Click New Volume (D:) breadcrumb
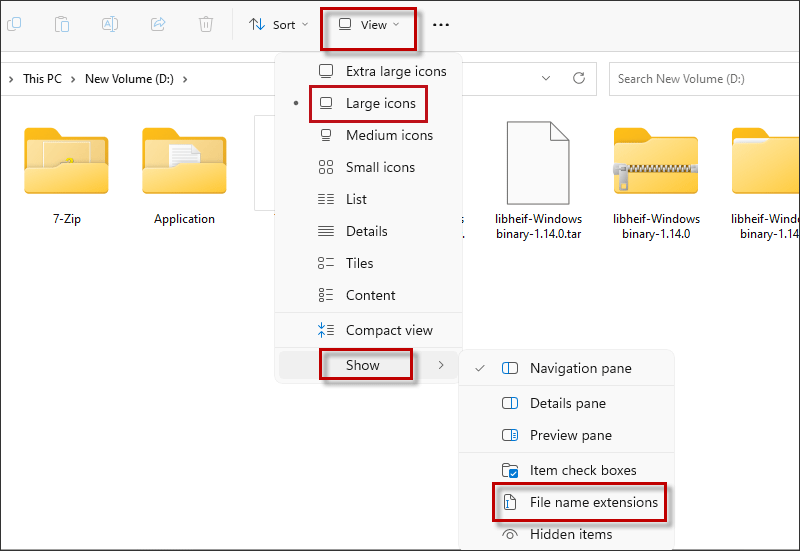Screen dimensions: 800x551 (x=129, y=79)
